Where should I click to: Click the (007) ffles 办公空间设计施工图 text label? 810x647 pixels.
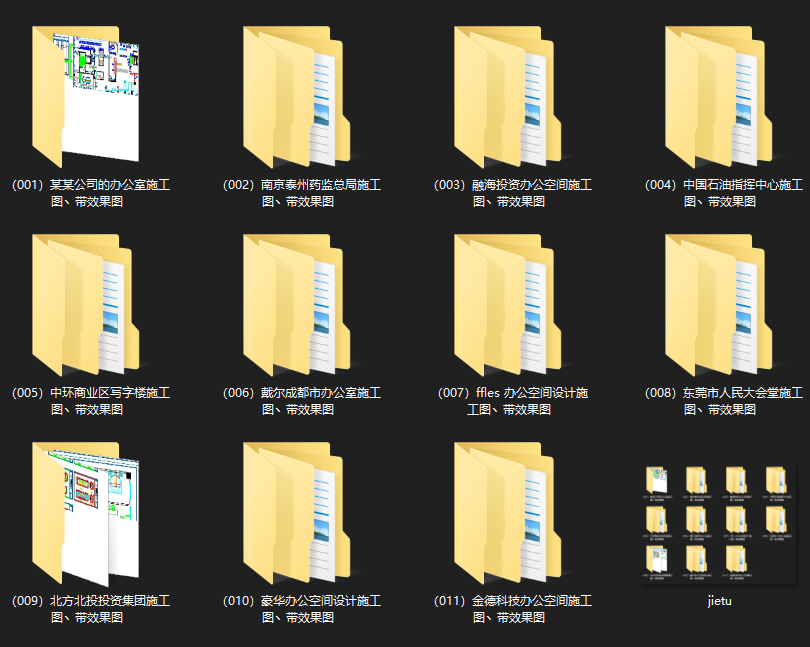513,401
